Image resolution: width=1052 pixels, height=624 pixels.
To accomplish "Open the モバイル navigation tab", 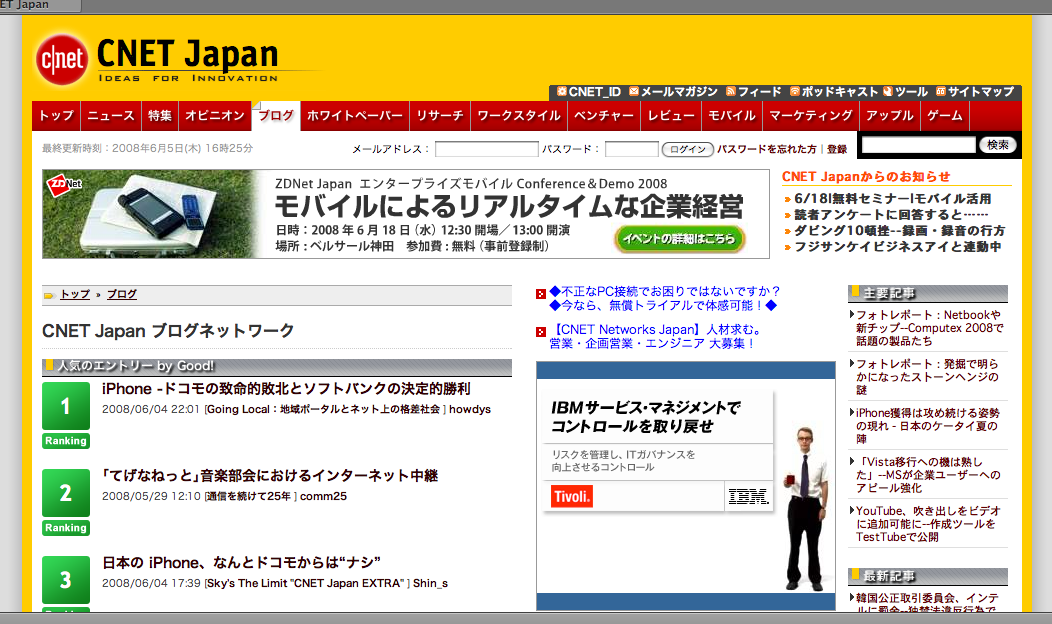I will [732, 115].
